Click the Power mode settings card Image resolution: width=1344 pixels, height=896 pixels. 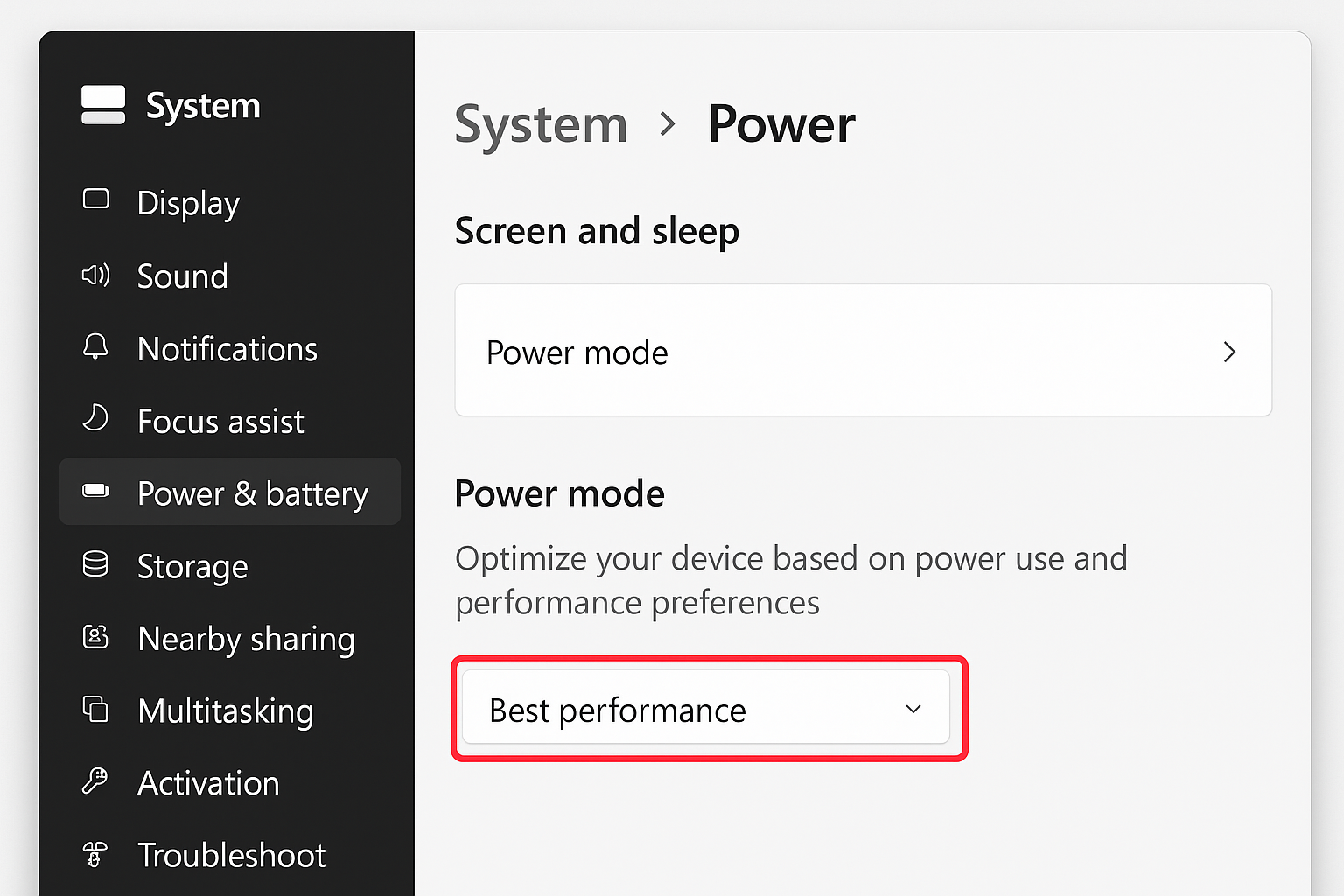[x=863, y=351]
